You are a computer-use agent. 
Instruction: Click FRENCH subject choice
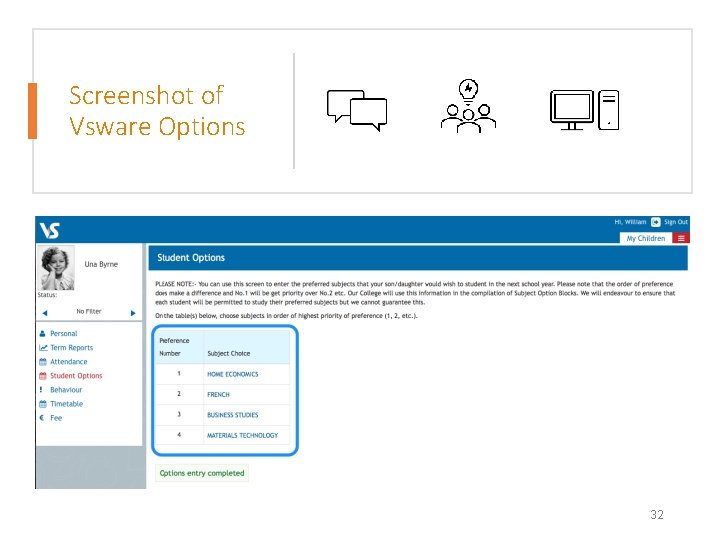(218, 394)
